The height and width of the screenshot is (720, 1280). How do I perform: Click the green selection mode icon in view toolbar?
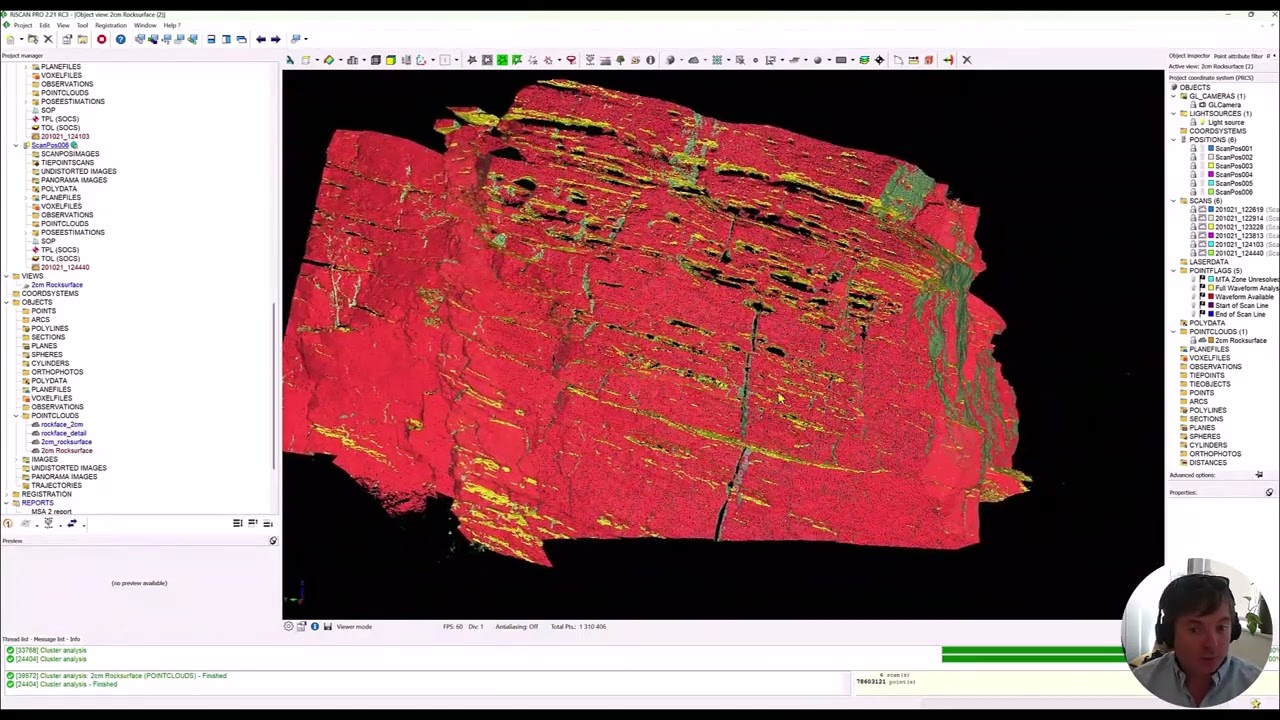(502, 60)
